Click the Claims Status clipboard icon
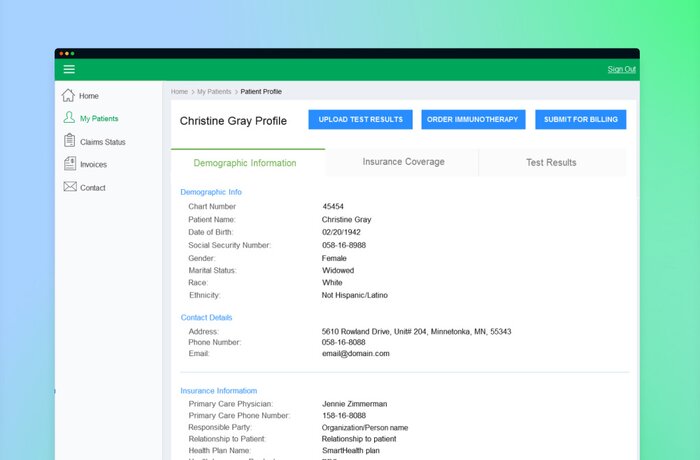700x460 pixels. [69, 141]
